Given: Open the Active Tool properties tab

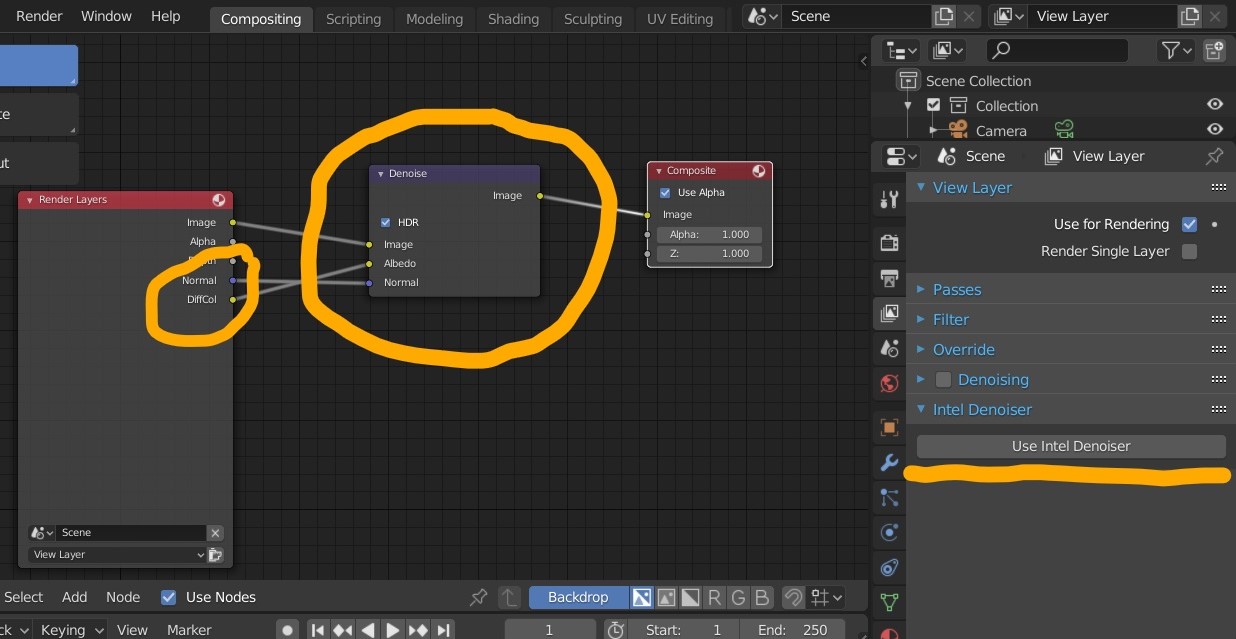Looking at the screenshot, I should (888, 199).
